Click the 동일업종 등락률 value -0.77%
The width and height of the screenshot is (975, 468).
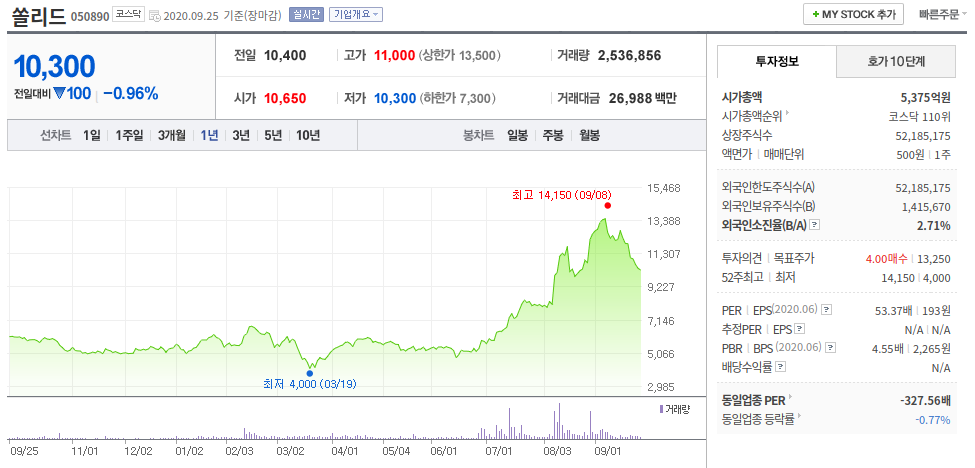pyautogui.click(x=933, y=420)
